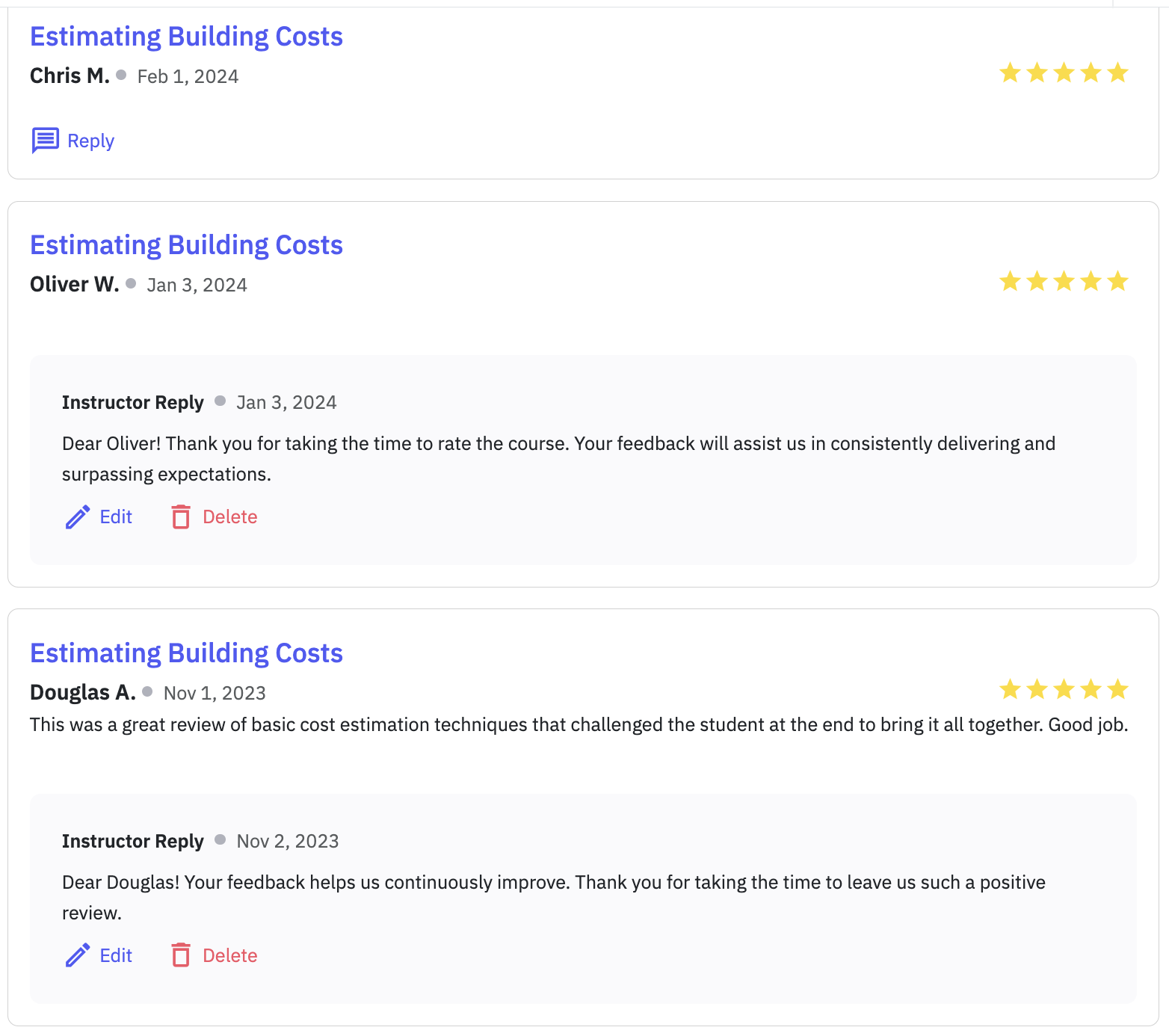This screenshot has width=1169, height=1036.
Task: Select reviewer name Chris M.
Action: [68, 75]
